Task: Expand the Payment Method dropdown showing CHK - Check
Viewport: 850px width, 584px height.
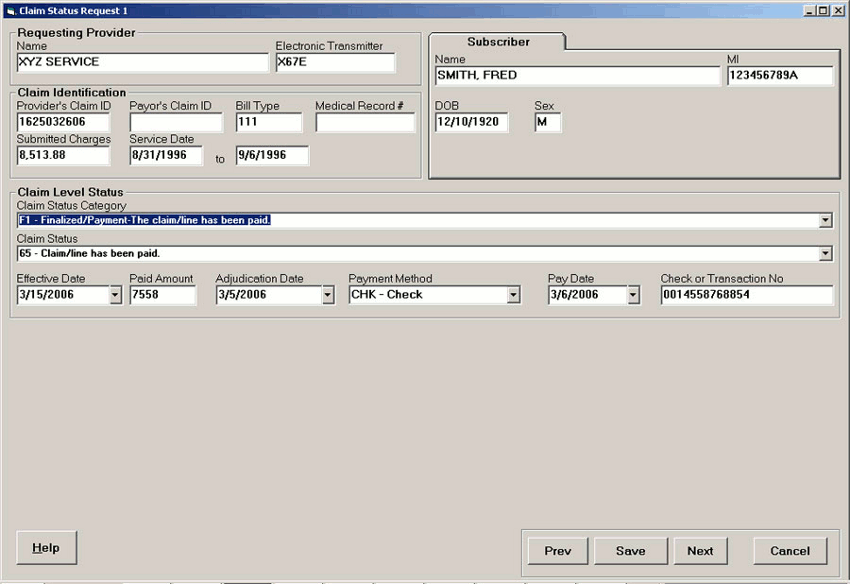Action: tap(513, 294)
